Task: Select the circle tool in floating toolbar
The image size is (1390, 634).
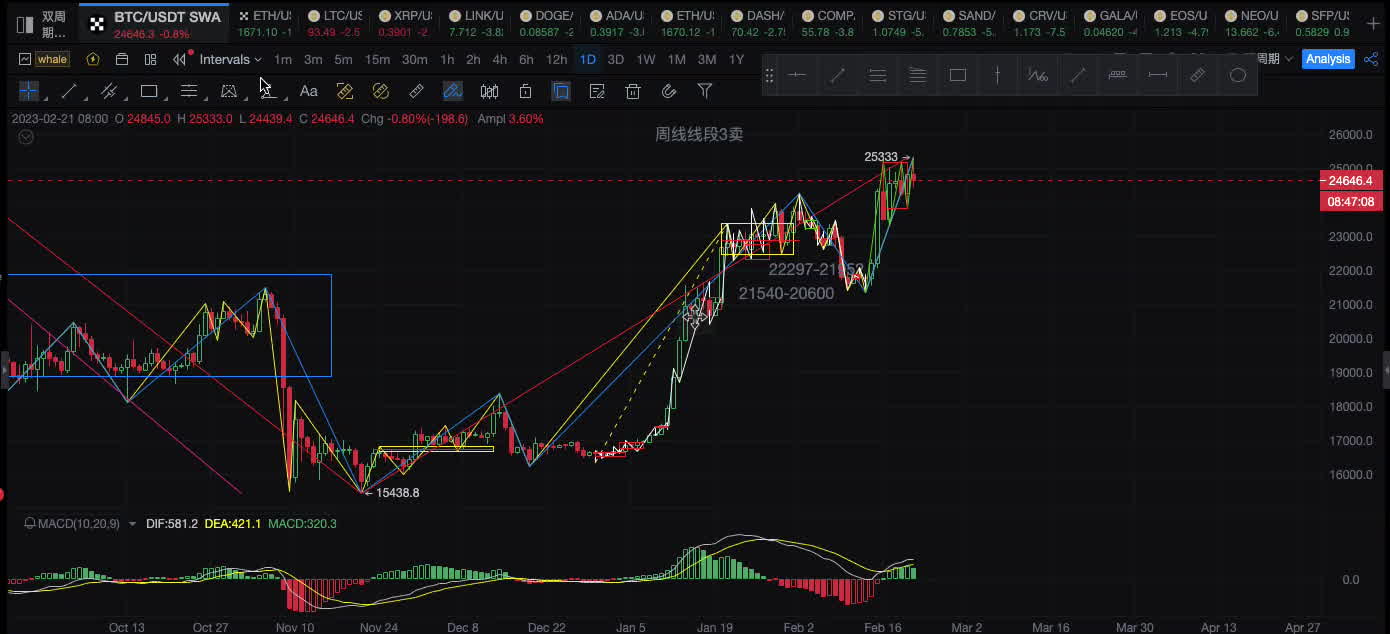Action: pyautogui.click(x=1238, y=75)
